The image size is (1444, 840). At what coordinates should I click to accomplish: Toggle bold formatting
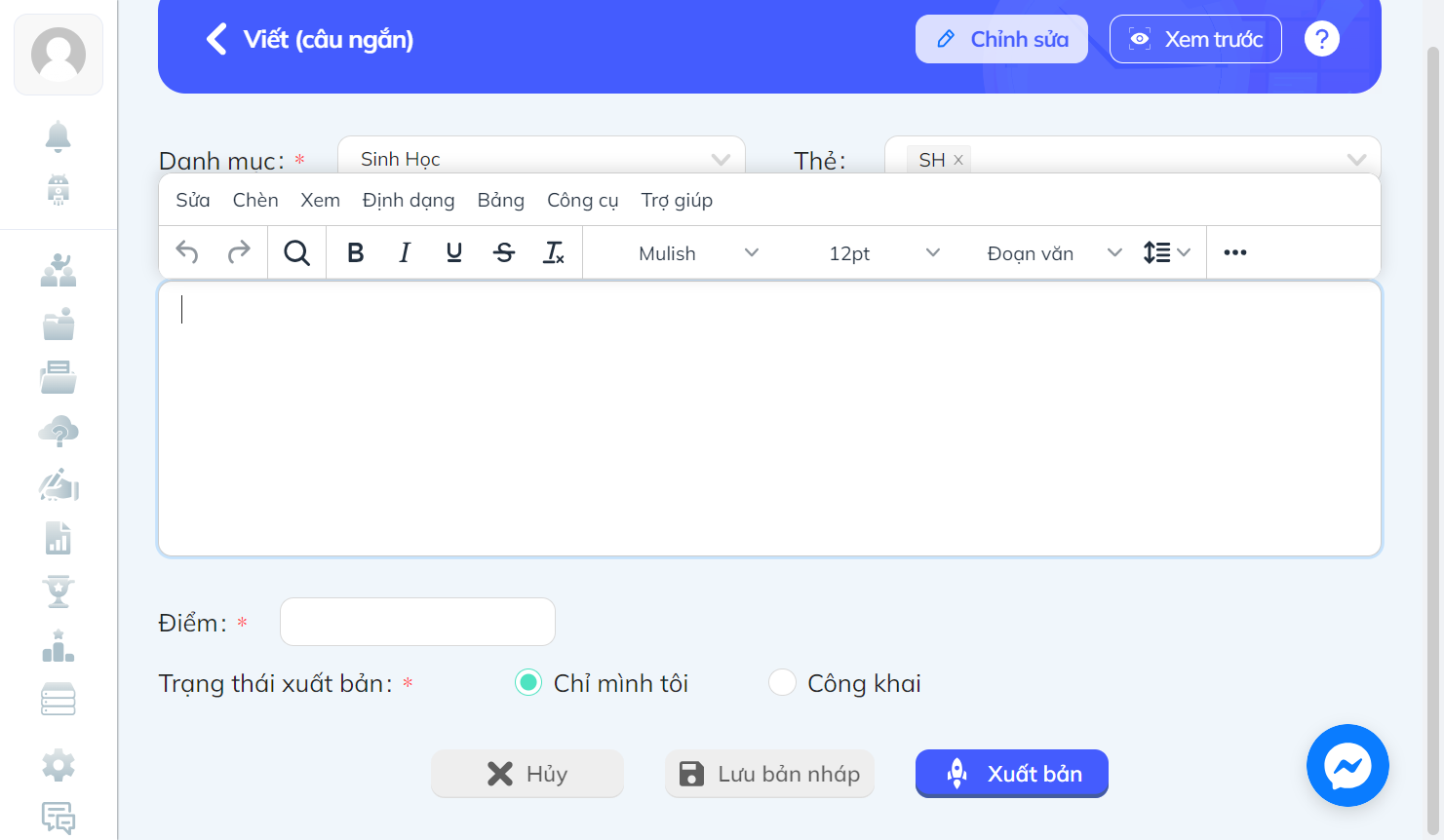[x=356, y=253]
